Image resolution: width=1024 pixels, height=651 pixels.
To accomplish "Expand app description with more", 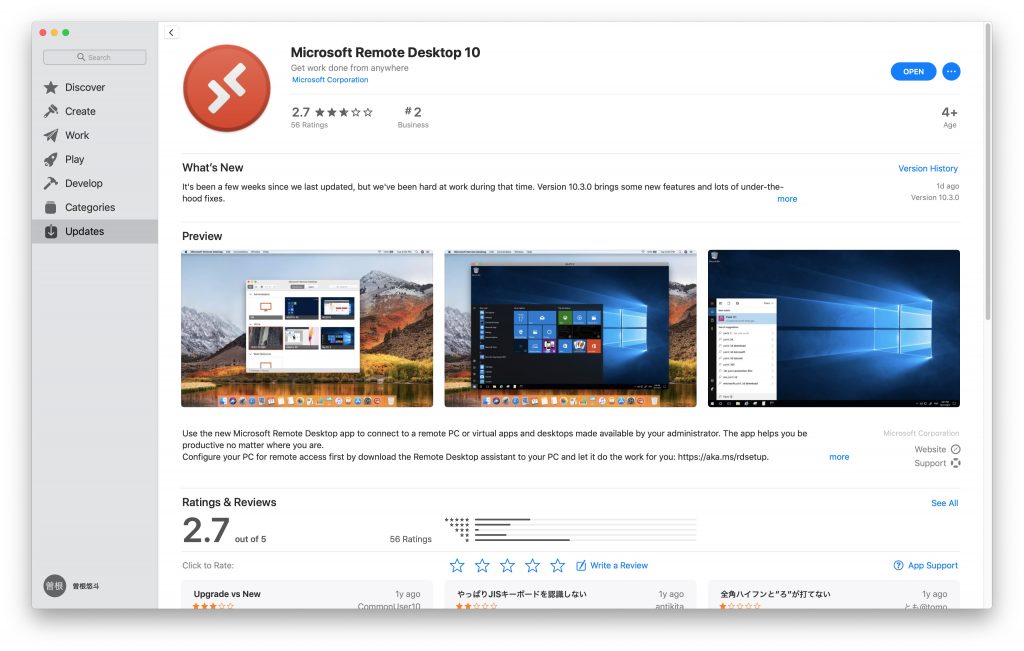I will 839,457.
